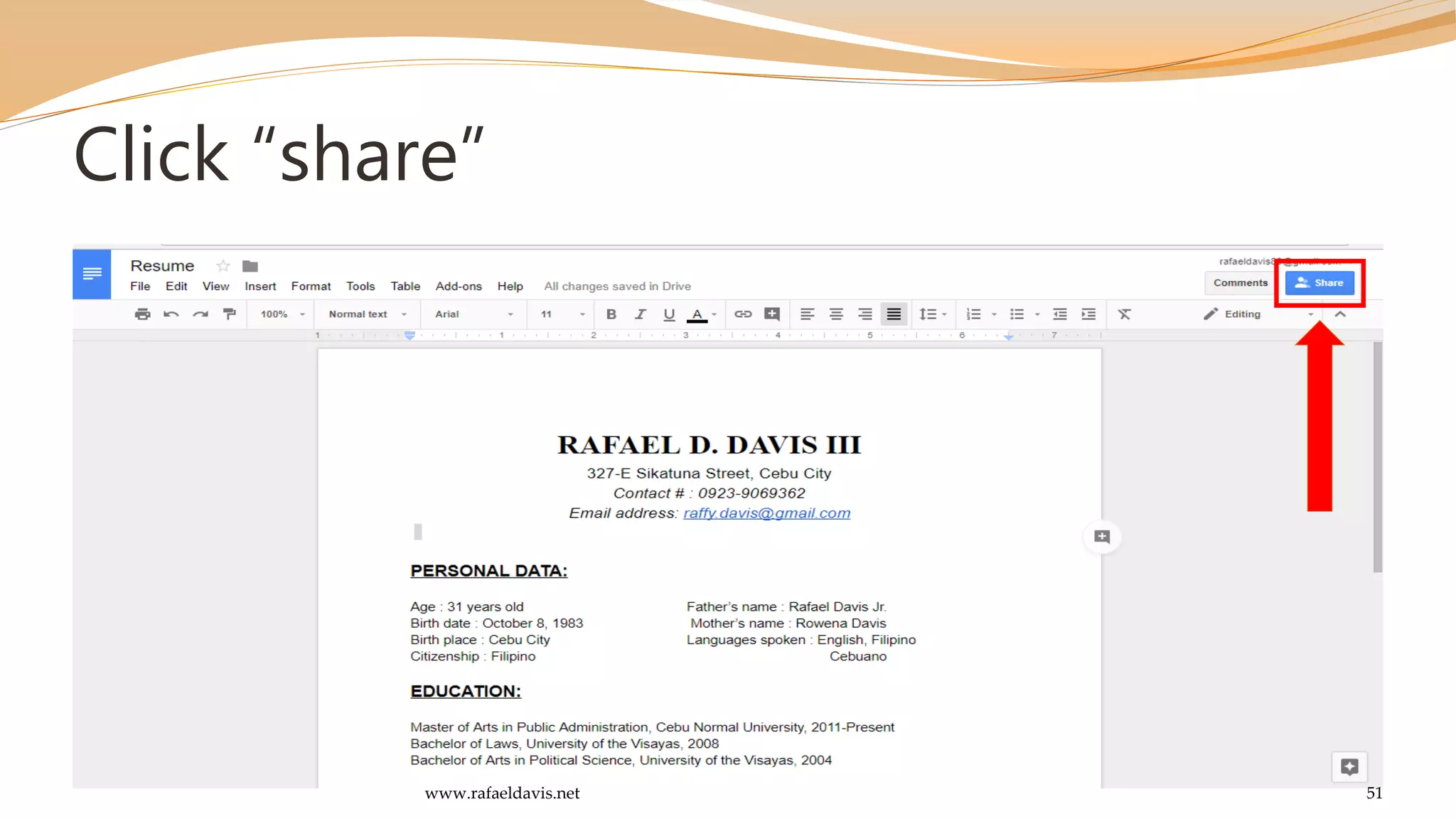Open the Format menu

point(311,286)
